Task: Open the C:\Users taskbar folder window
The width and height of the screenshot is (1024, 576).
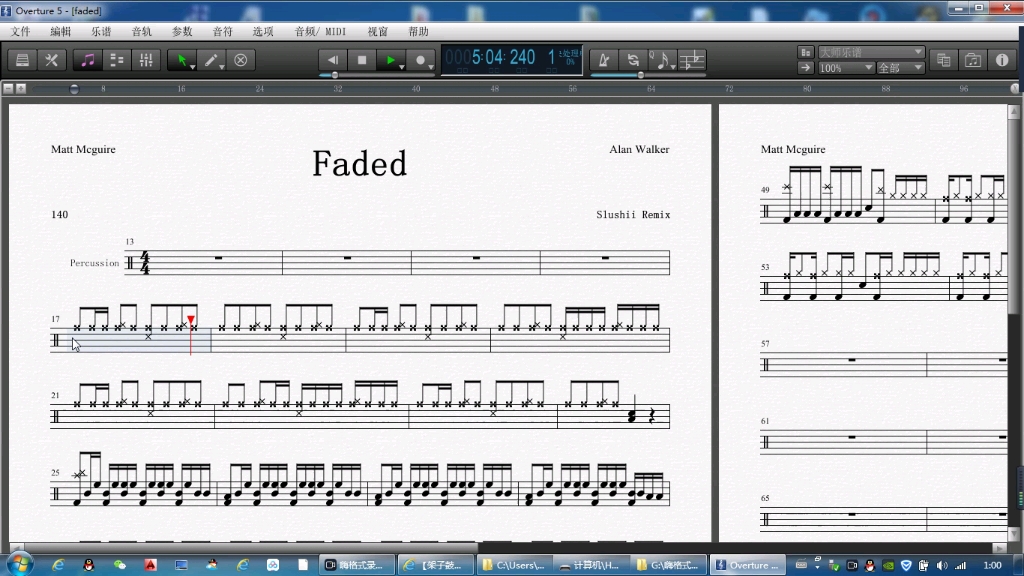Action: 513,565
